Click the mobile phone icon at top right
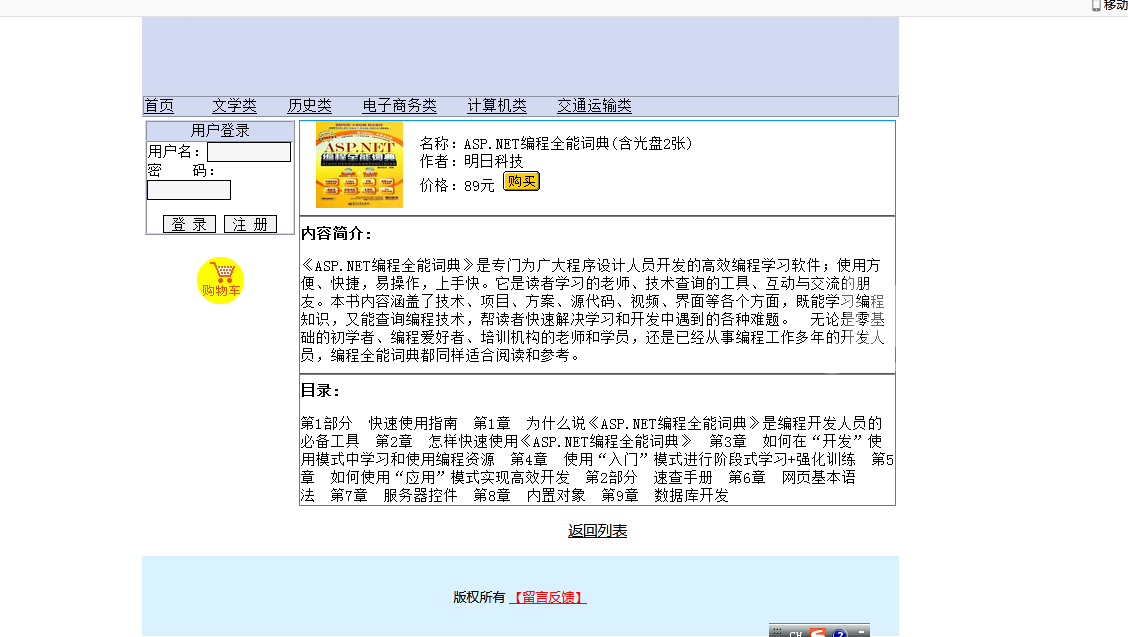1128x637 pixels. [1096, 5]
